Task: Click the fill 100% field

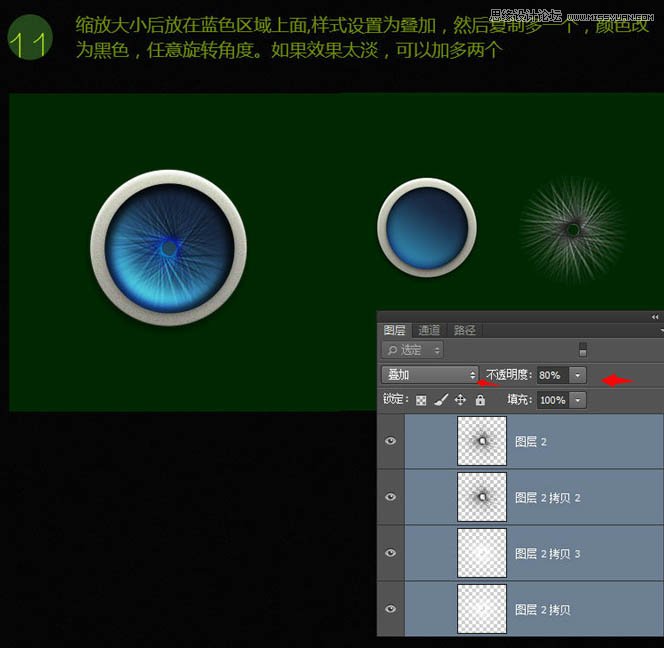Action: (x=553, y=400)
